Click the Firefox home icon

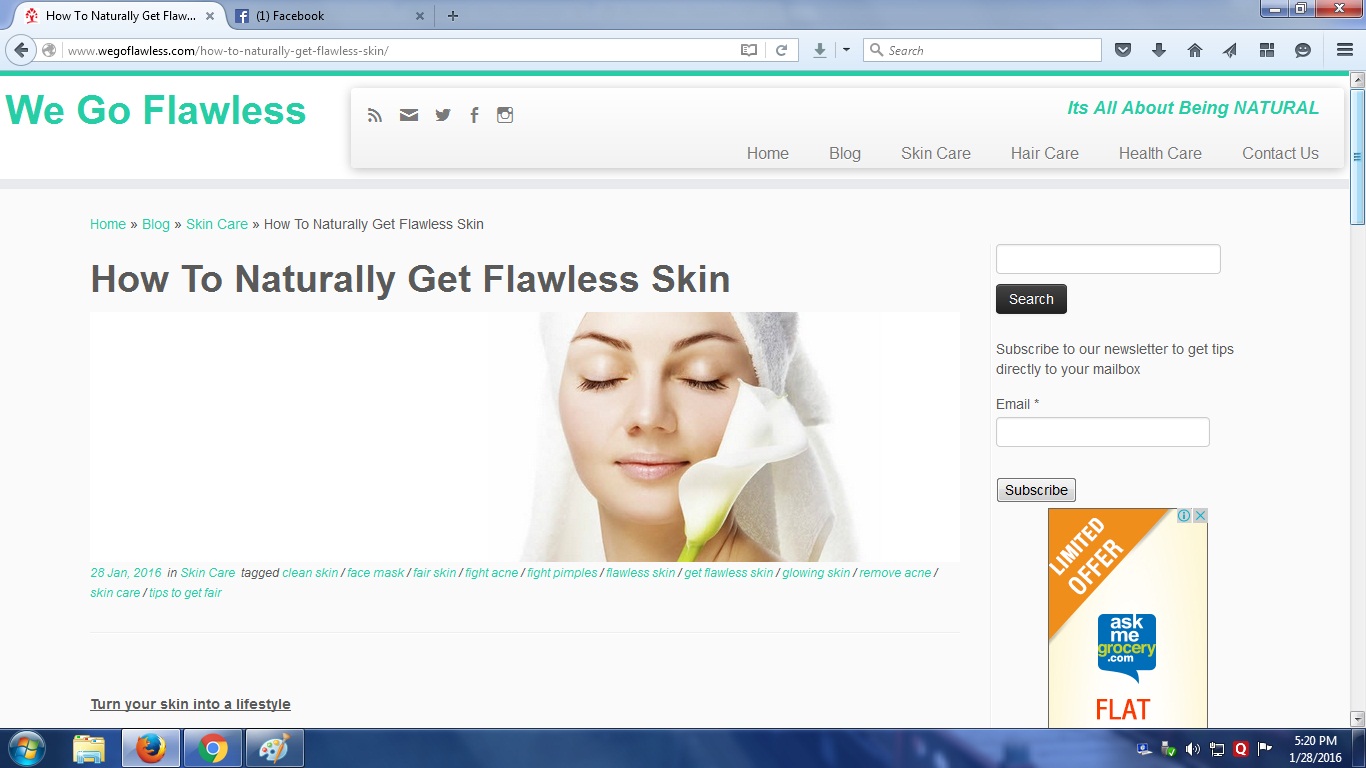click(1195, 50)
